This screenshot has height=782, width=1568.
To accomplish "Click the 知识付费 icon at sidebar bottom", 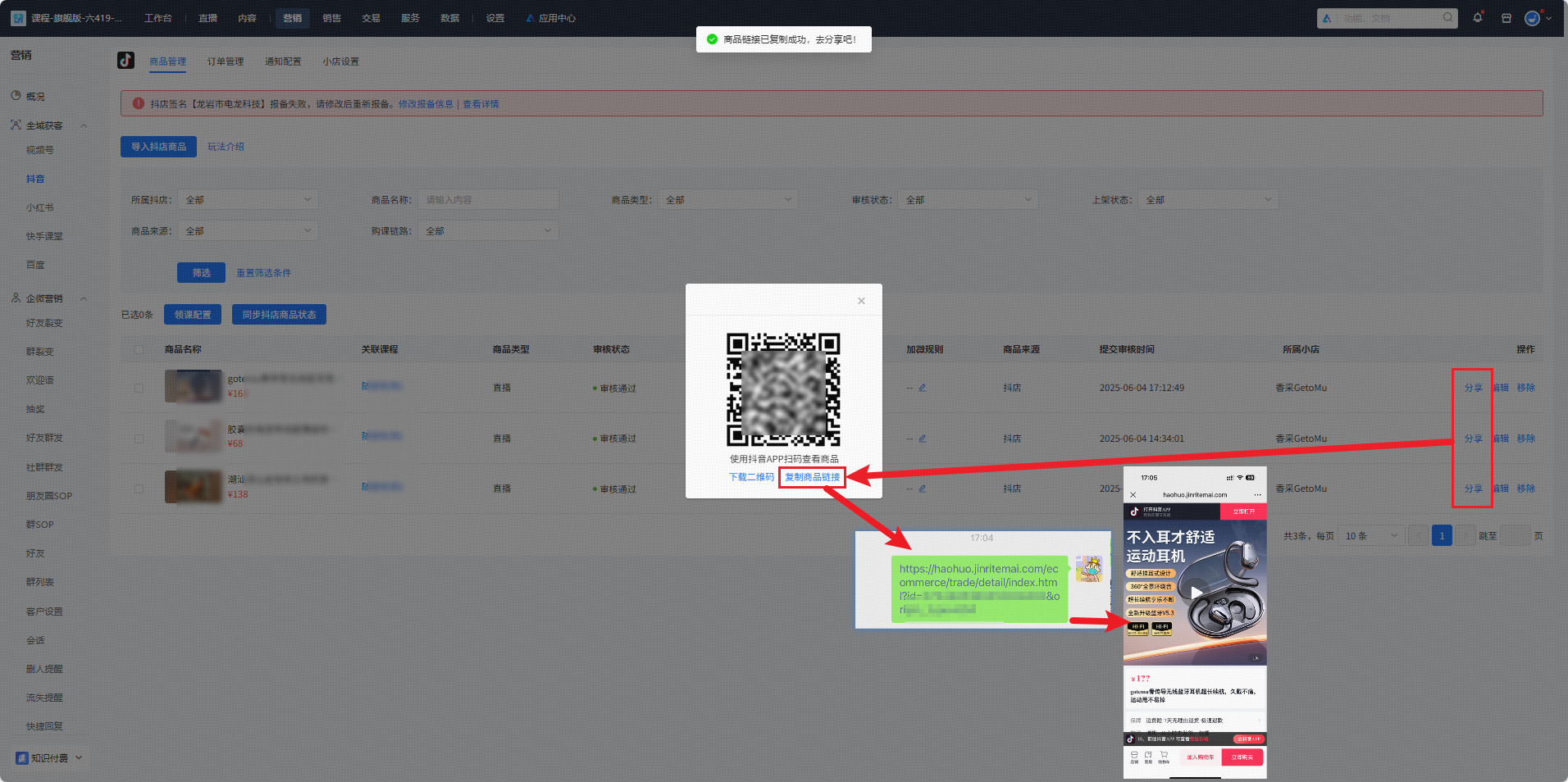I will 21,758.
